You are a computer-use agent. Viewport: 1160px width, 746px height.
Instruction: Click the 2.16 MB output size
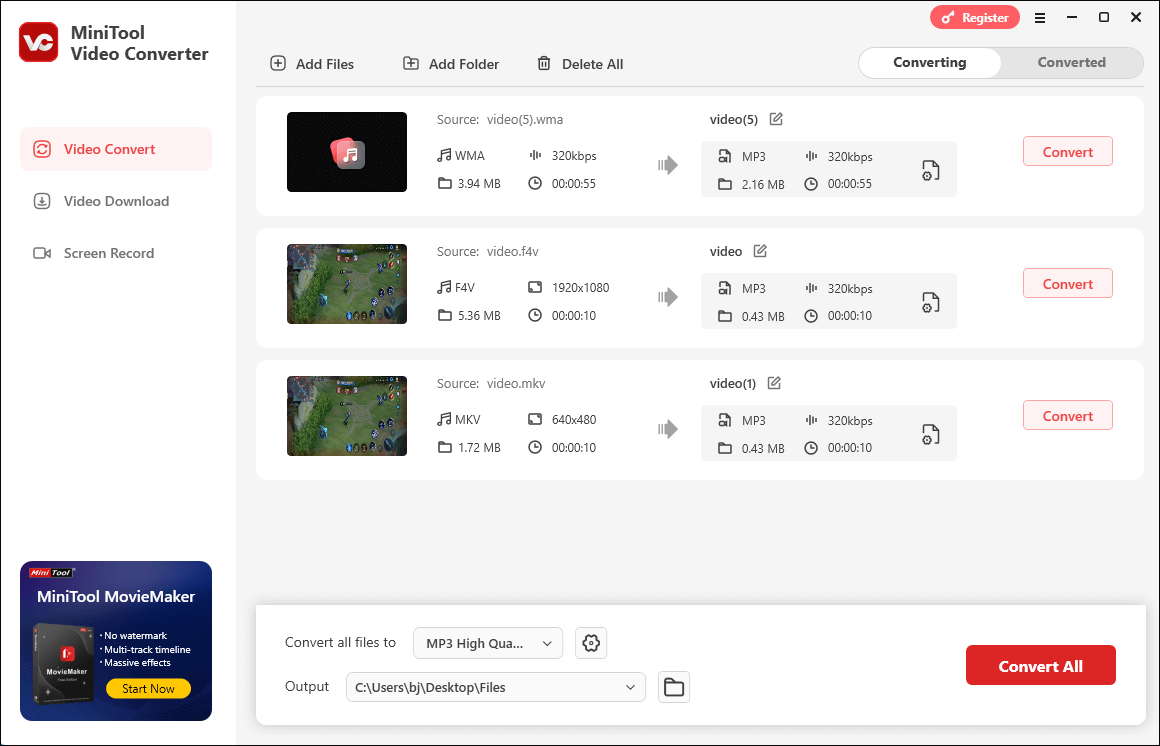(x=763, y=184)
